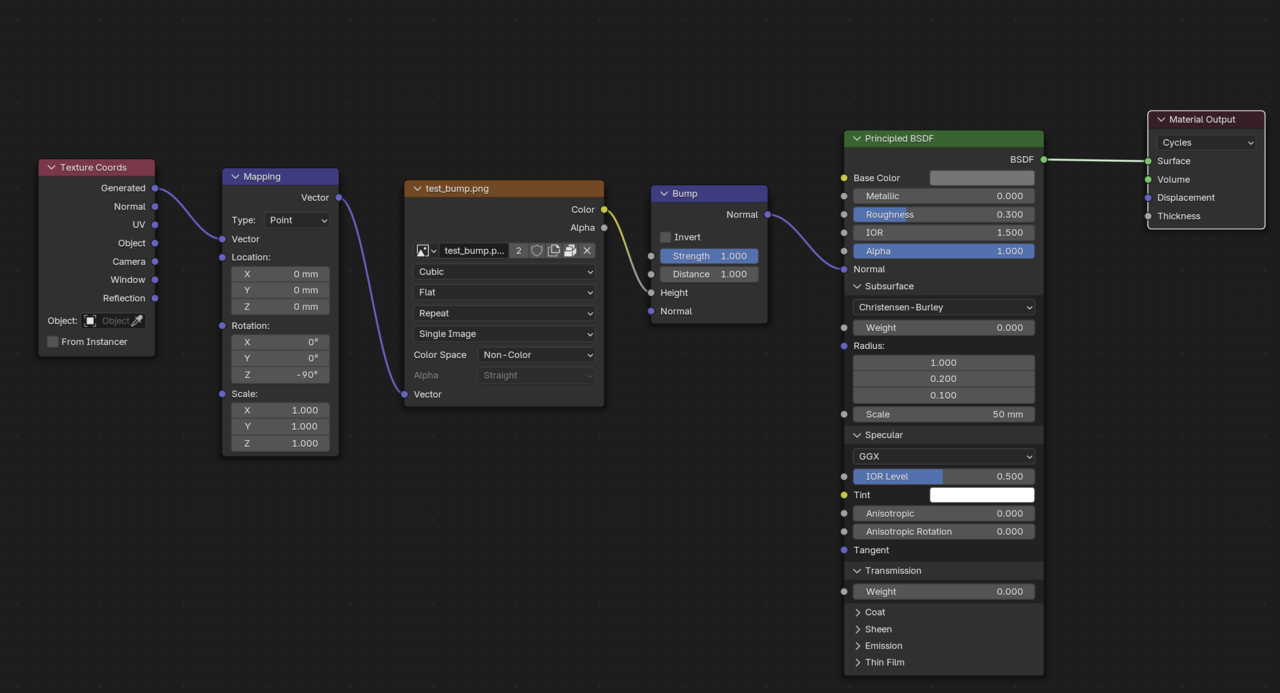Screen dimensions: 1280x693
Task: Click the Alpha slider in Principled BSDF
Action: tap(944, 251)
